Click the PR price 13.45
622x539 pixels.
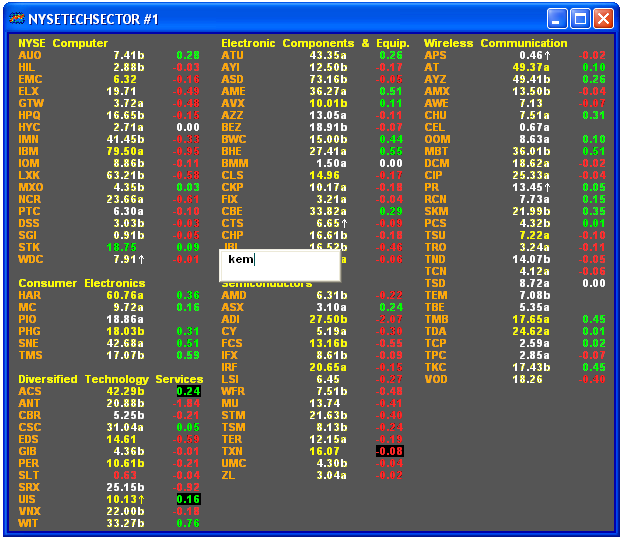531,187
